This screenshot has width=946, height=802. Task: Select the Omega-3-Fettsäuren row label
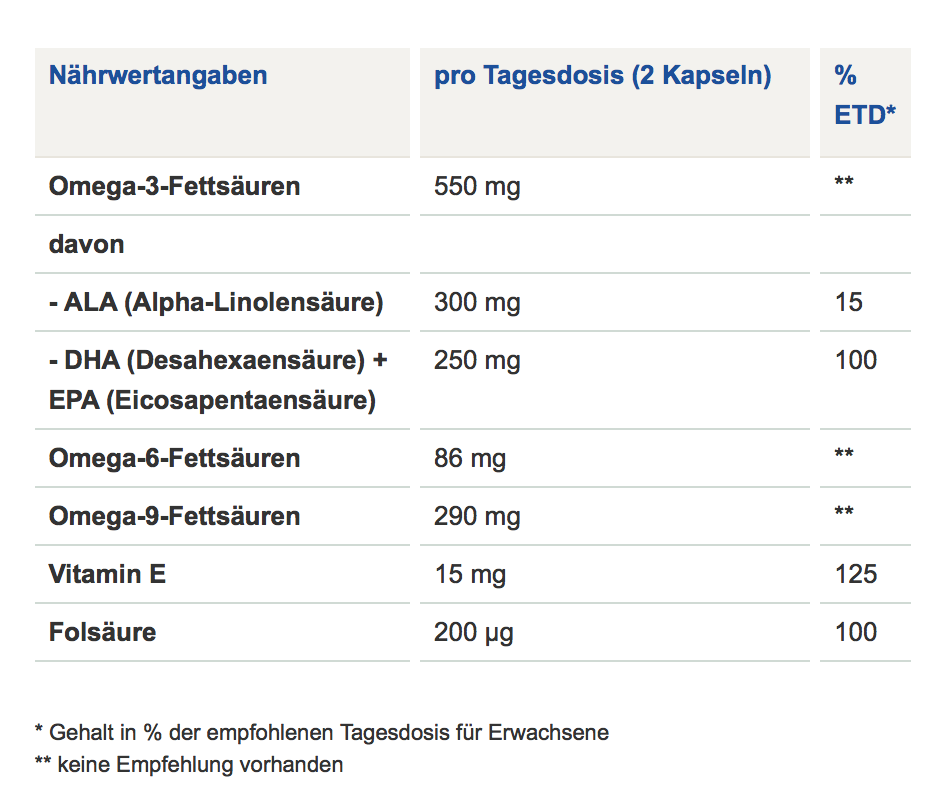(x=174, y=186)
